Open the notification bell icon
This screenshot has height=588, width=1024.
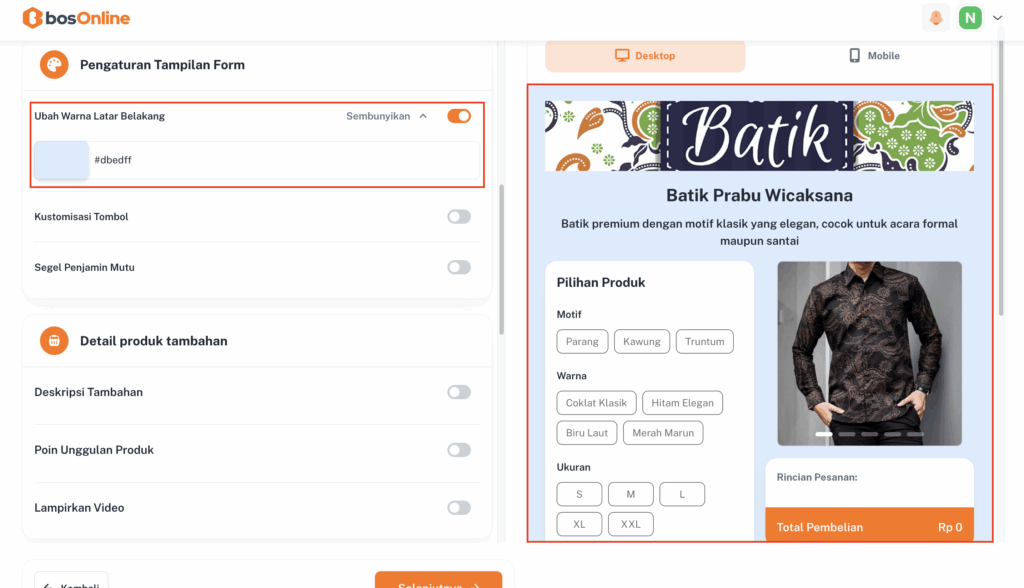click(x=936, y=18)
